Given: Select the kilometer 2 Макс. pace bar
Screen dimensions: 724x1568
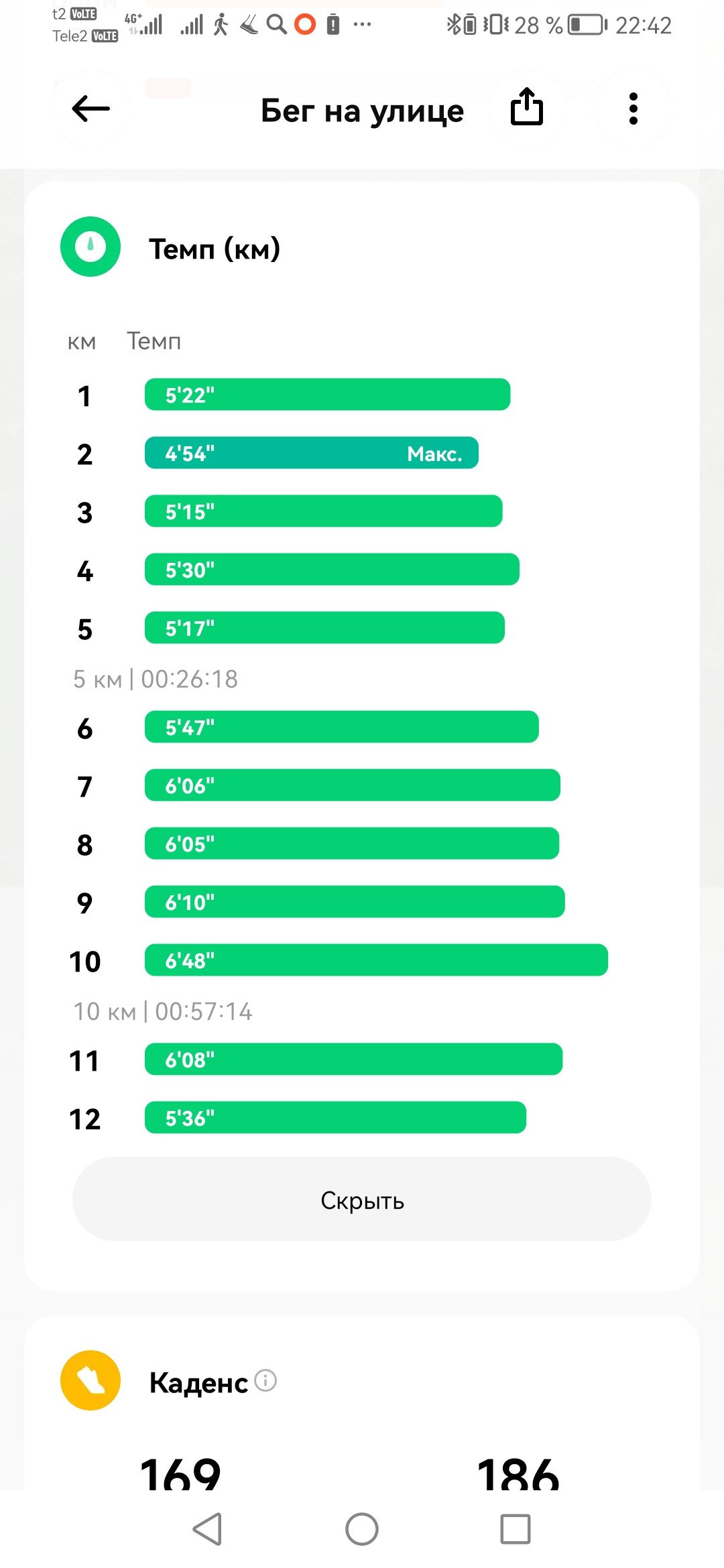Looking at the screenshot, I should coord(312,453).
